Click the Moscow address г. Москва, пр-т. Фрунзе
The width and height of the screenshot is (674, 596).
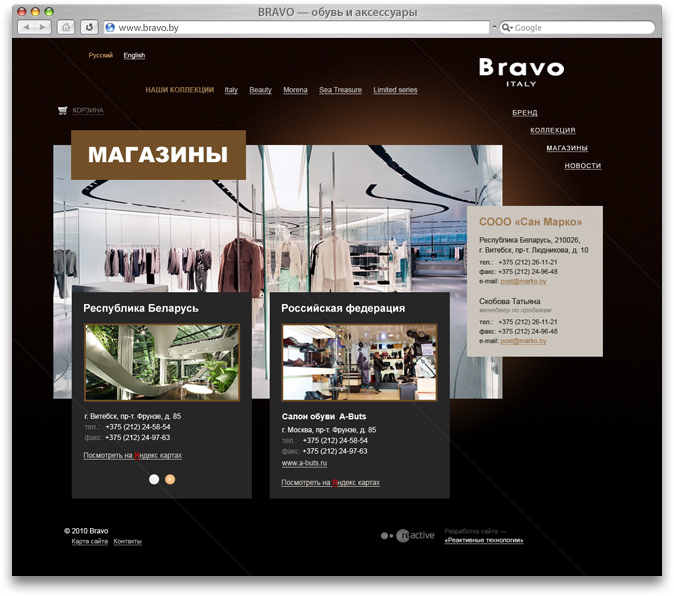click(x=329, y=430)
